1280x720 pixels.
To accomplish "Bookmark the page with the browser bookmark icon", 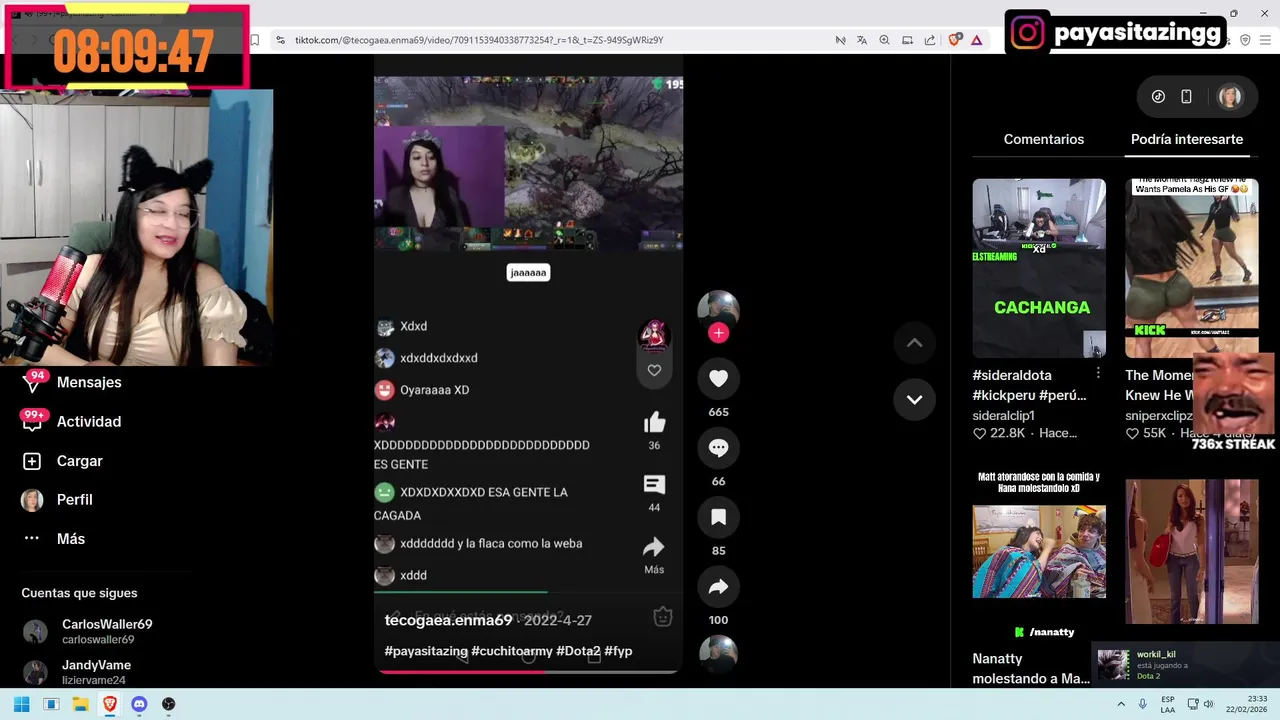I will 255,40.
